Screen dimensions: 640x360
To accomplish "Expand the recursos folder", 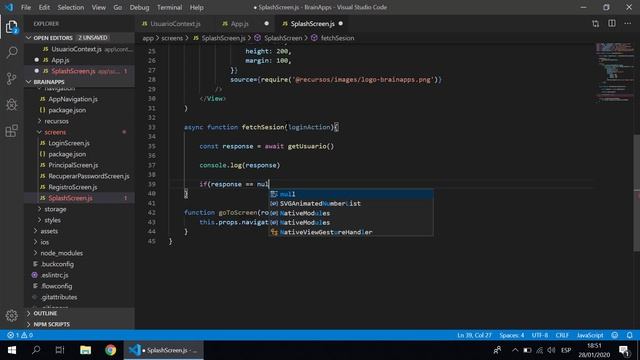I will (x=56, y=121).
